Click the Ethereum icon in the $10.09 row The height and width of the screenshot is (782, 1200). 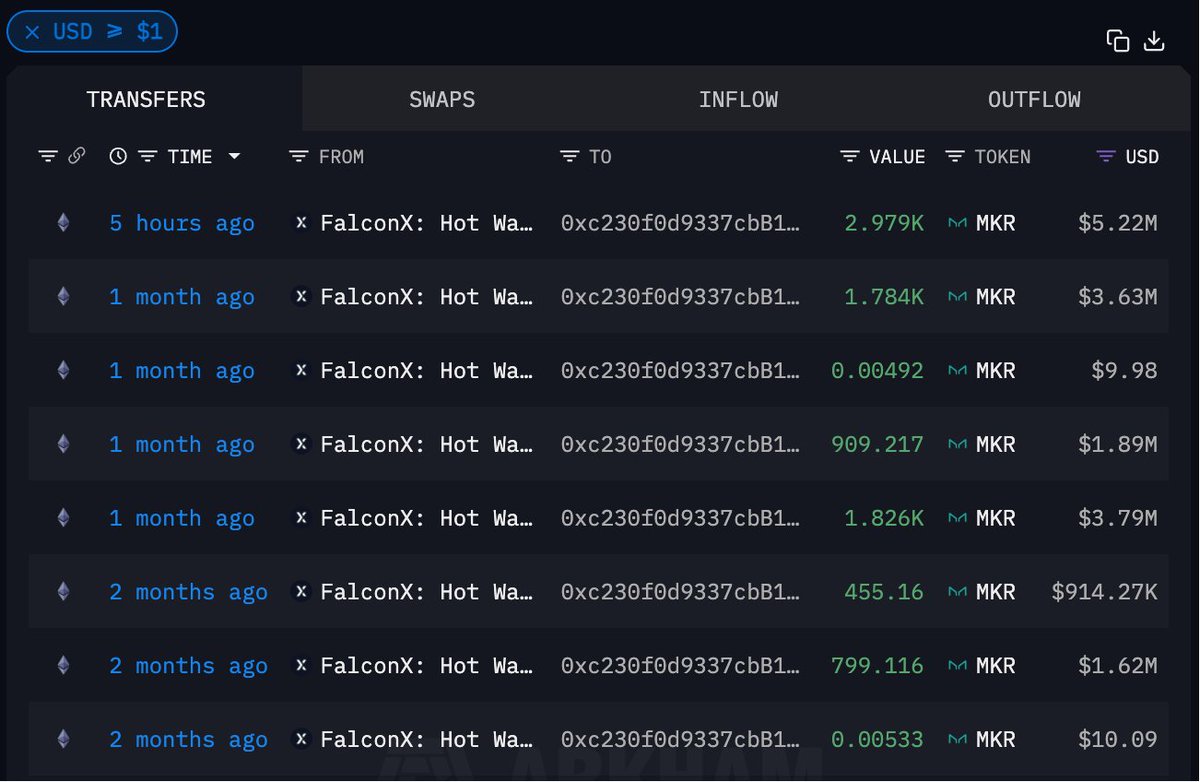coord(63,740)
